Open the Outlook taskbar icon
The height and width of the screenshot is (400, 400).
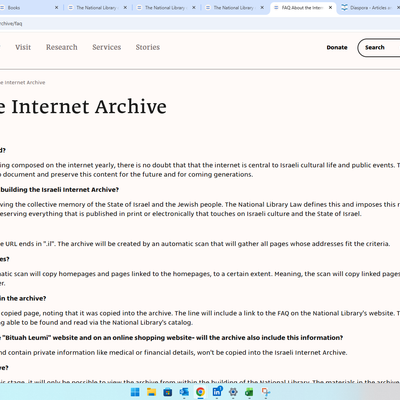click(x=184, y=392)
